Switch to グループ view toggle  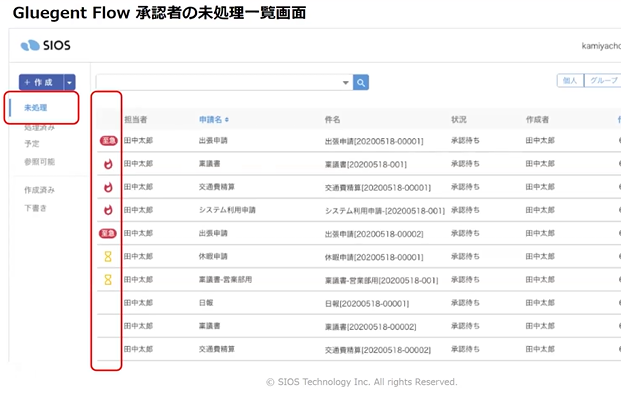point(602,80)
